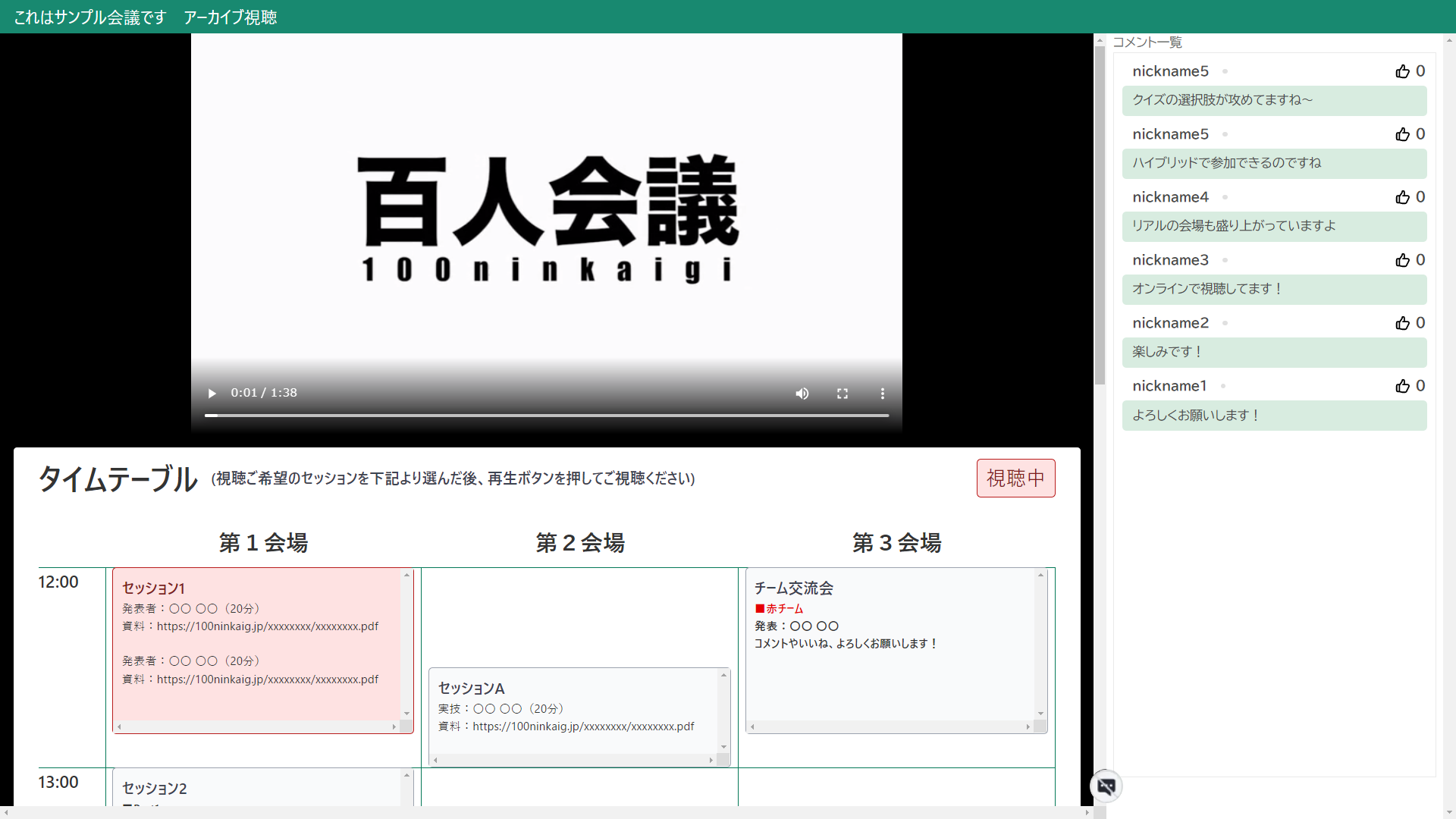Play the archived video
This screenshot has width=1456, height=819.
coord(212,394)
